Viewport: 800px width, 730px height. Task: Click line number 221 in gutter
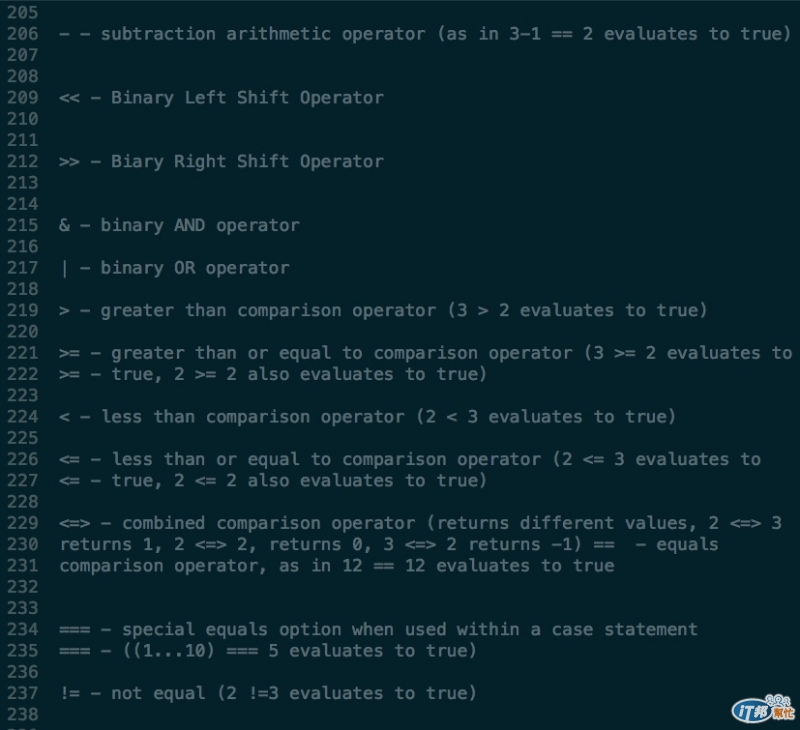coord(22,353)
